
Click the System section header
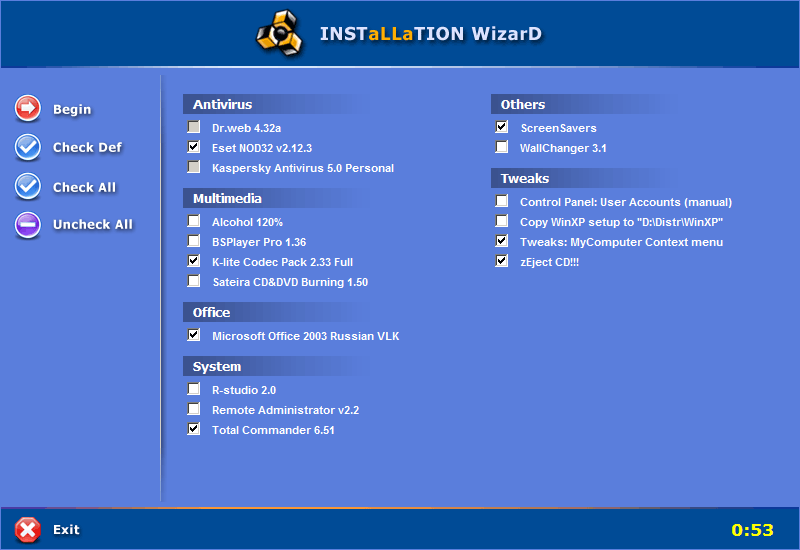click(278, 366)
